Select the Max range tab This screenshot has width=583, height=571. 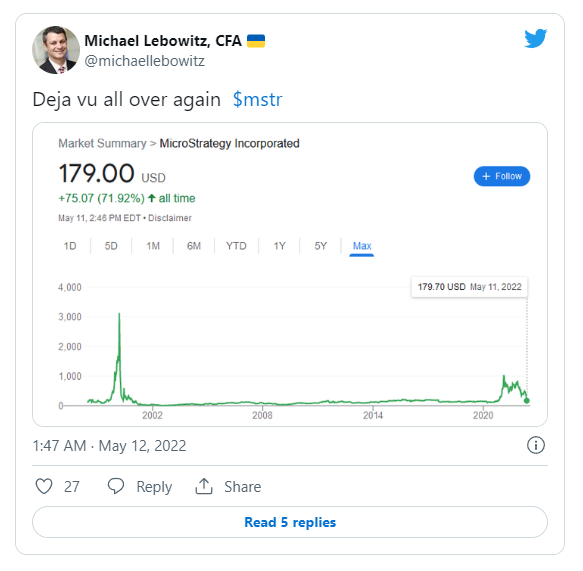click(x=362, y=246)
